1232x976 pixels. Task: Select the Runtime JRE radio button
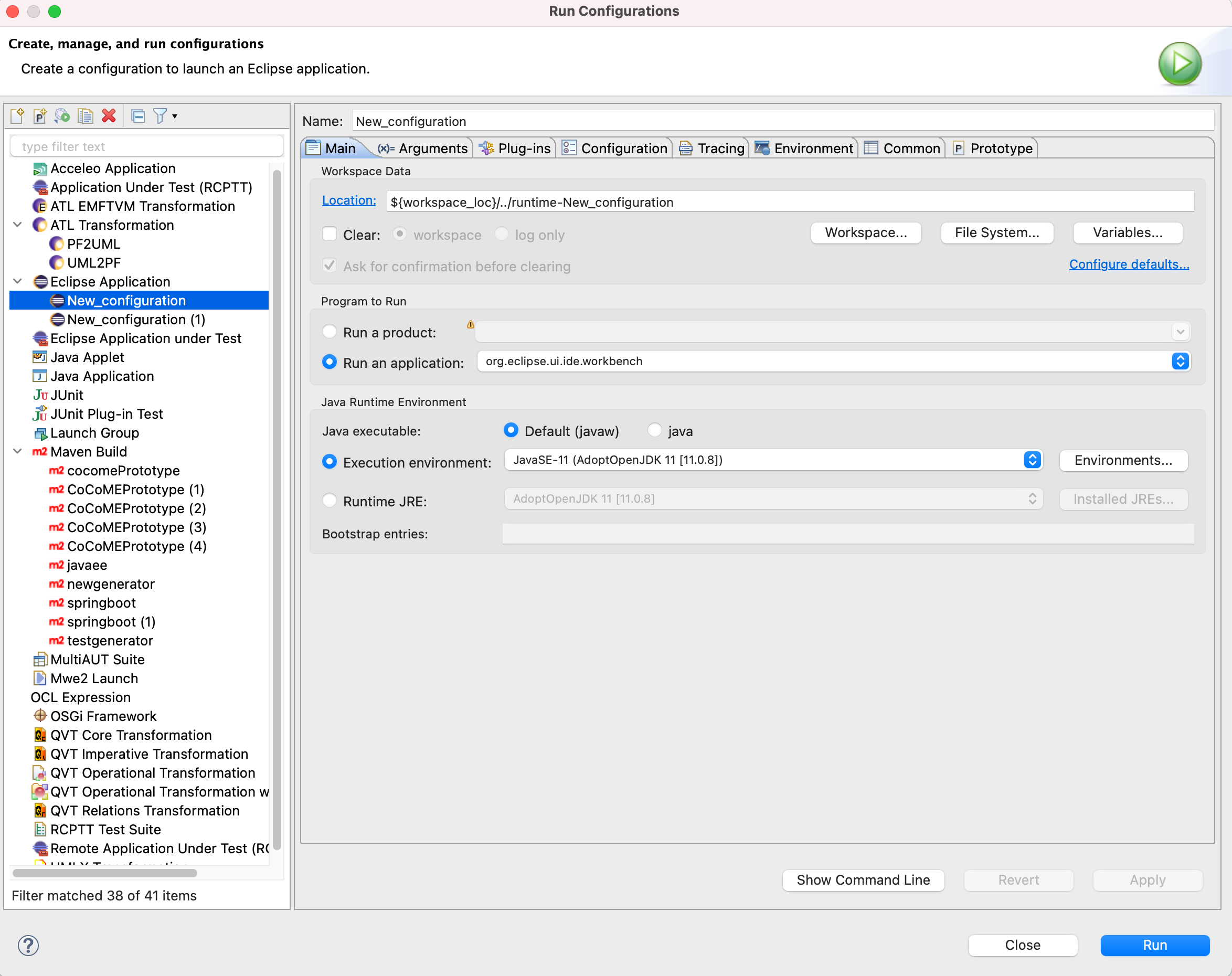329,500
